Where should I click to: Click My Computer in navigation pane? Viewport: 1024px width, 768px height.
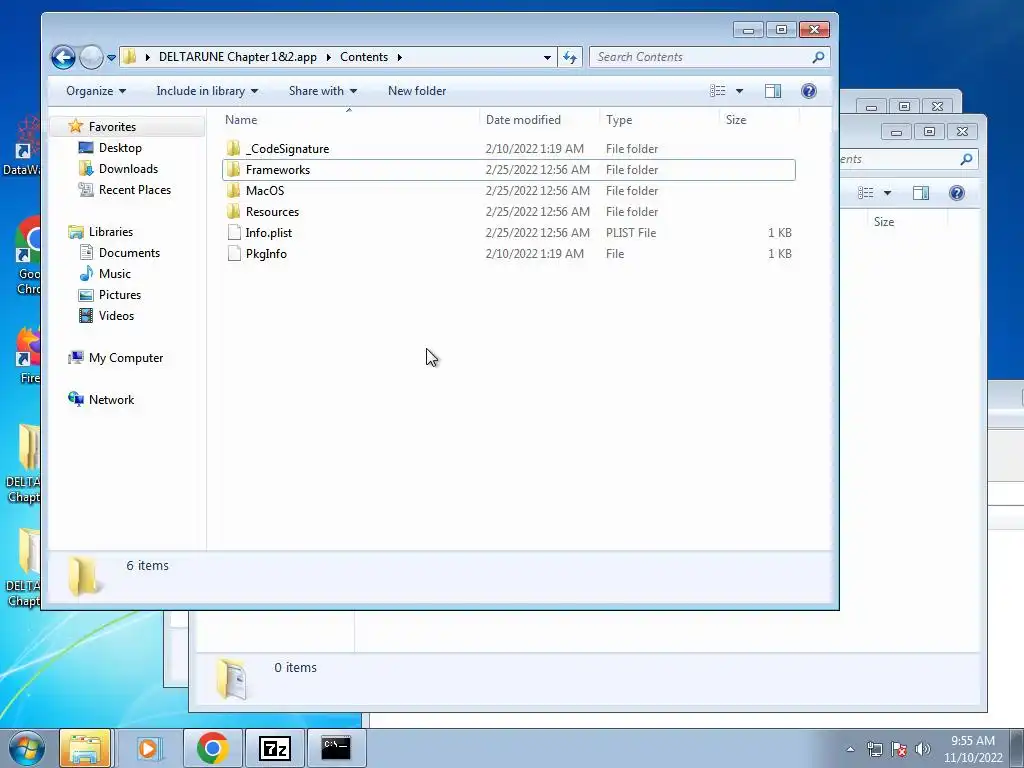click(x=125, y=358)
